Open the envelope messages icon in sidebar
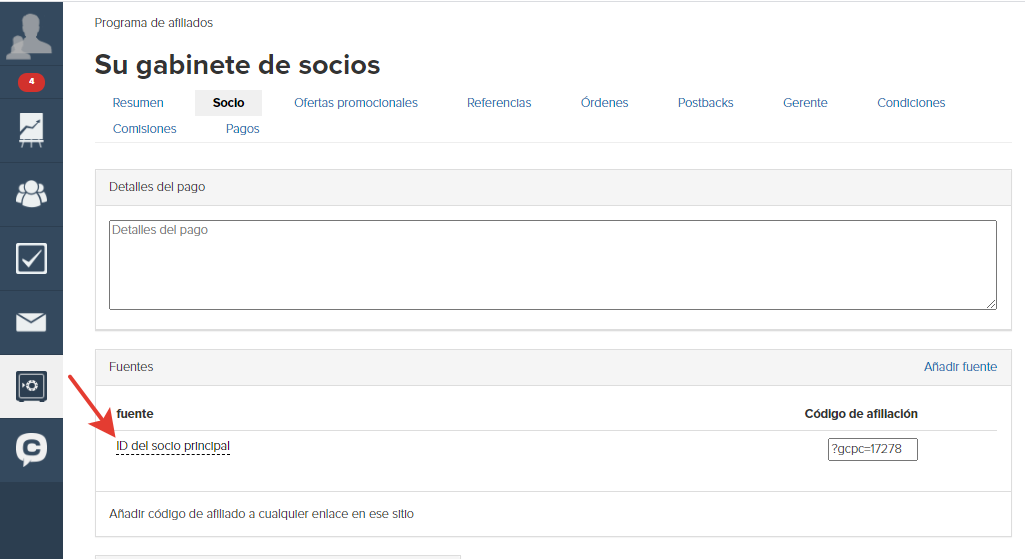 [31, 322]
